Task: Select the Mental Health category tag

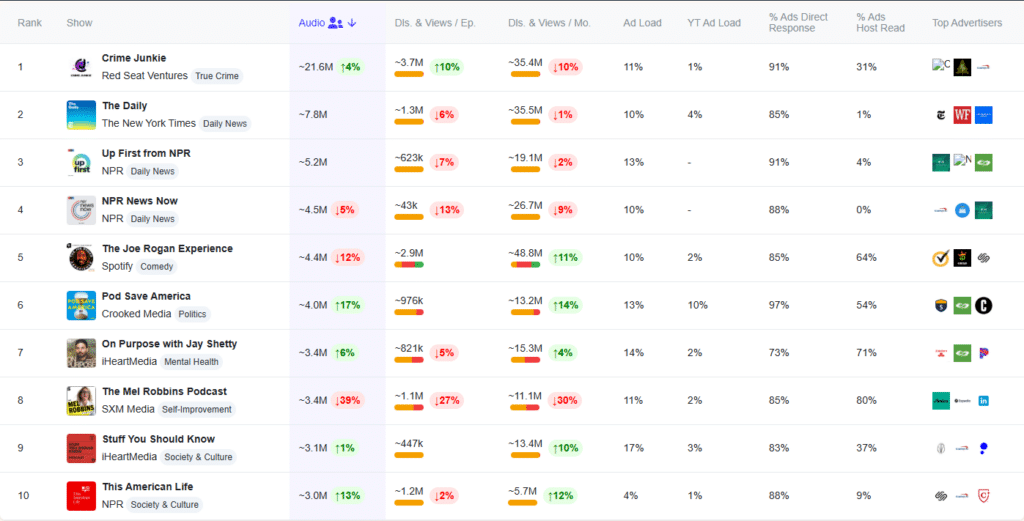Action: pyautogui.click(x=192, y=362)
